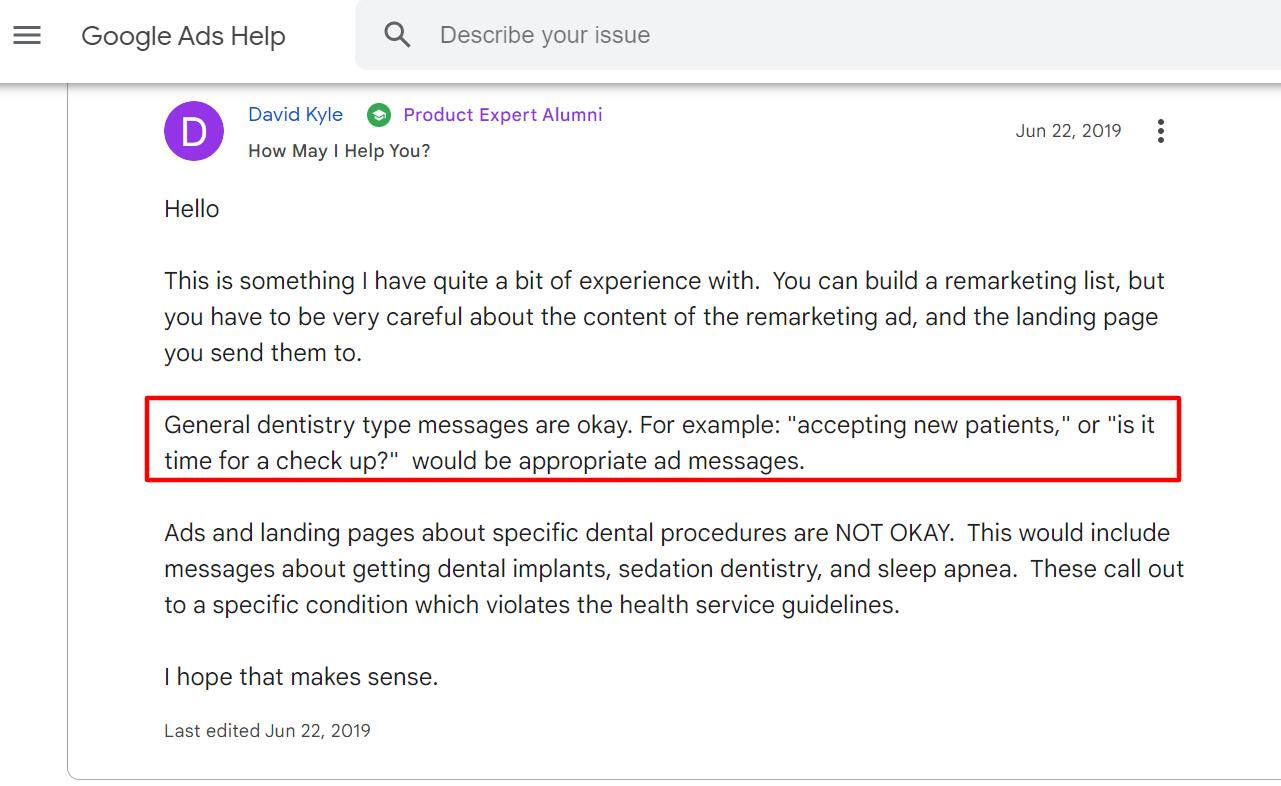Click the "Last edited Jun 22, 2019" note
Screen dimensions: 1281x786
[x=267, y=731]
